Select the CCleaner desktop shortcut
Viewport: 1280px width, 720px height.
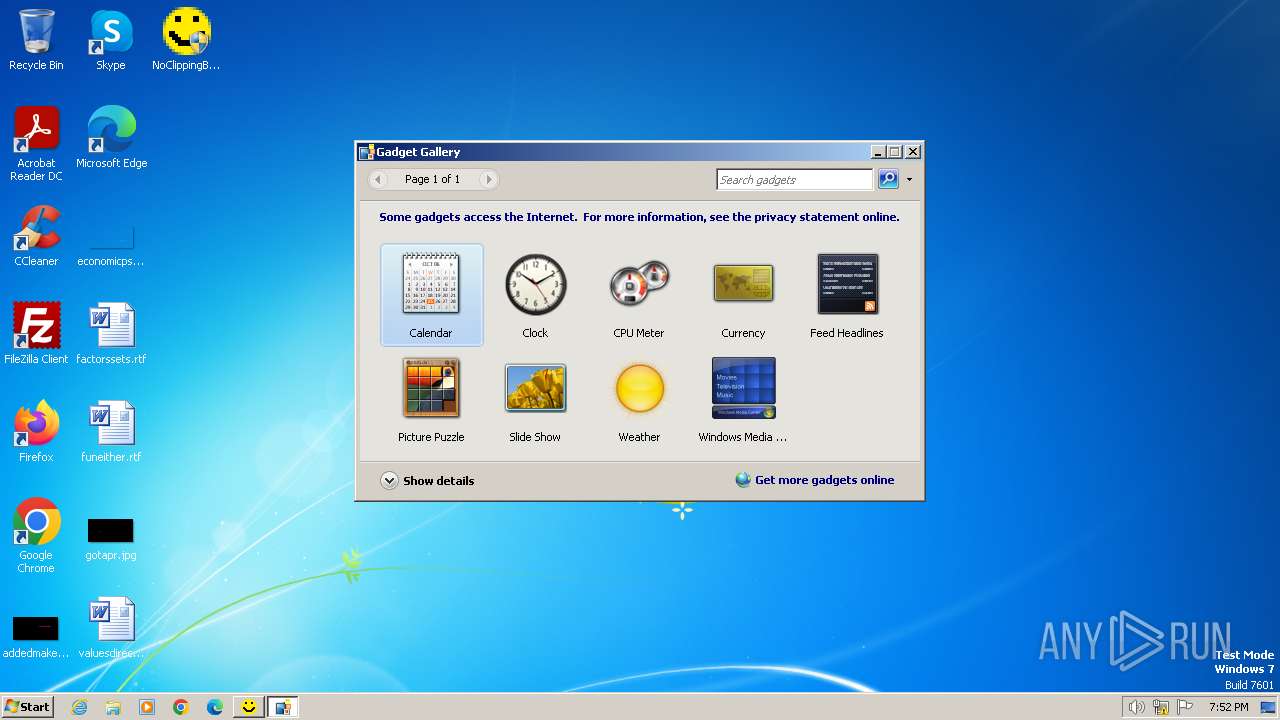[x=36, y=236]
